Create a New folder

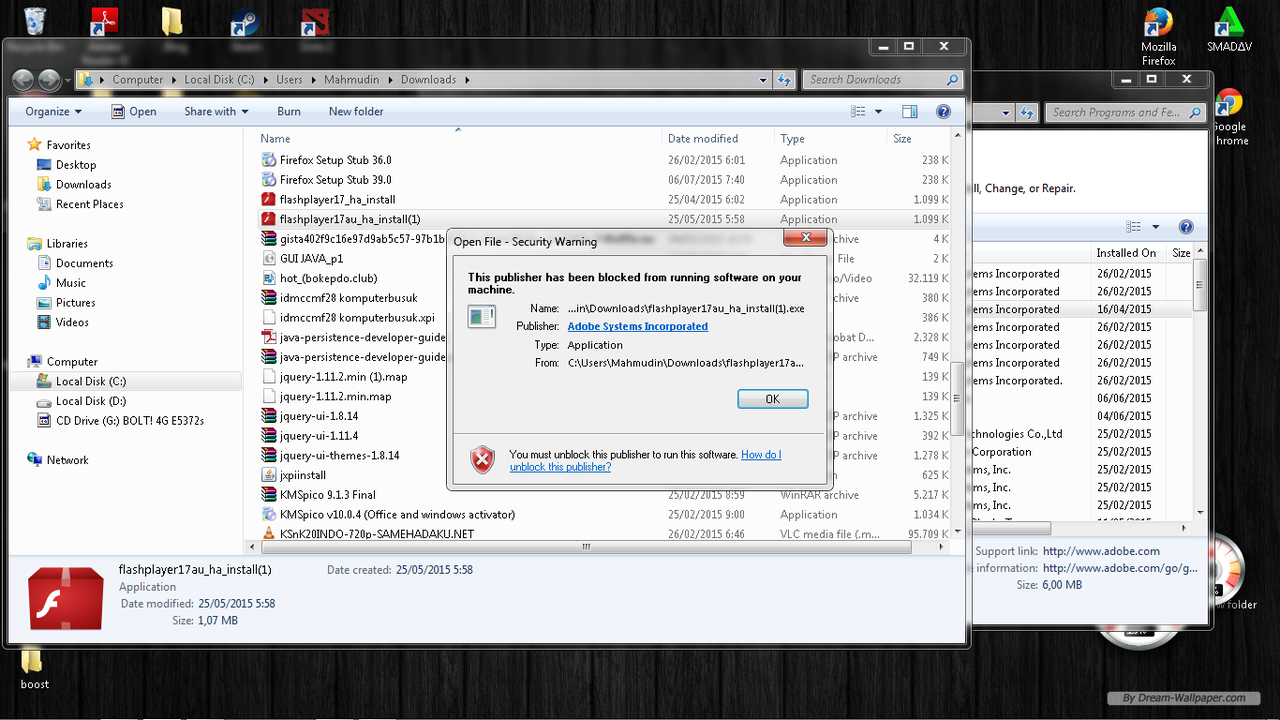[356, 111]
